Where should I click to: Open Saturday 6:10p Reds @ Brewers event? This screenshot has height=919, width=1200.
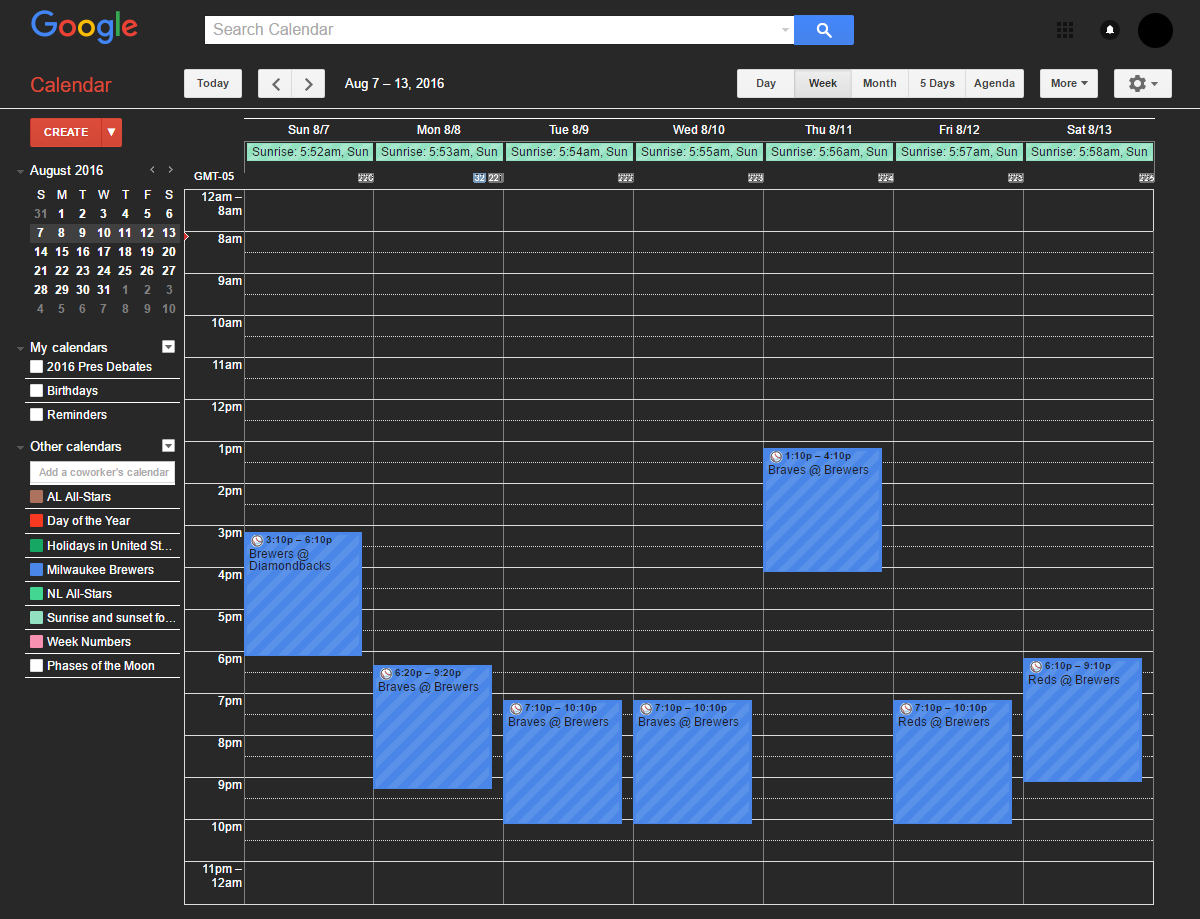pyautogui.click(x=1083, y=720)
